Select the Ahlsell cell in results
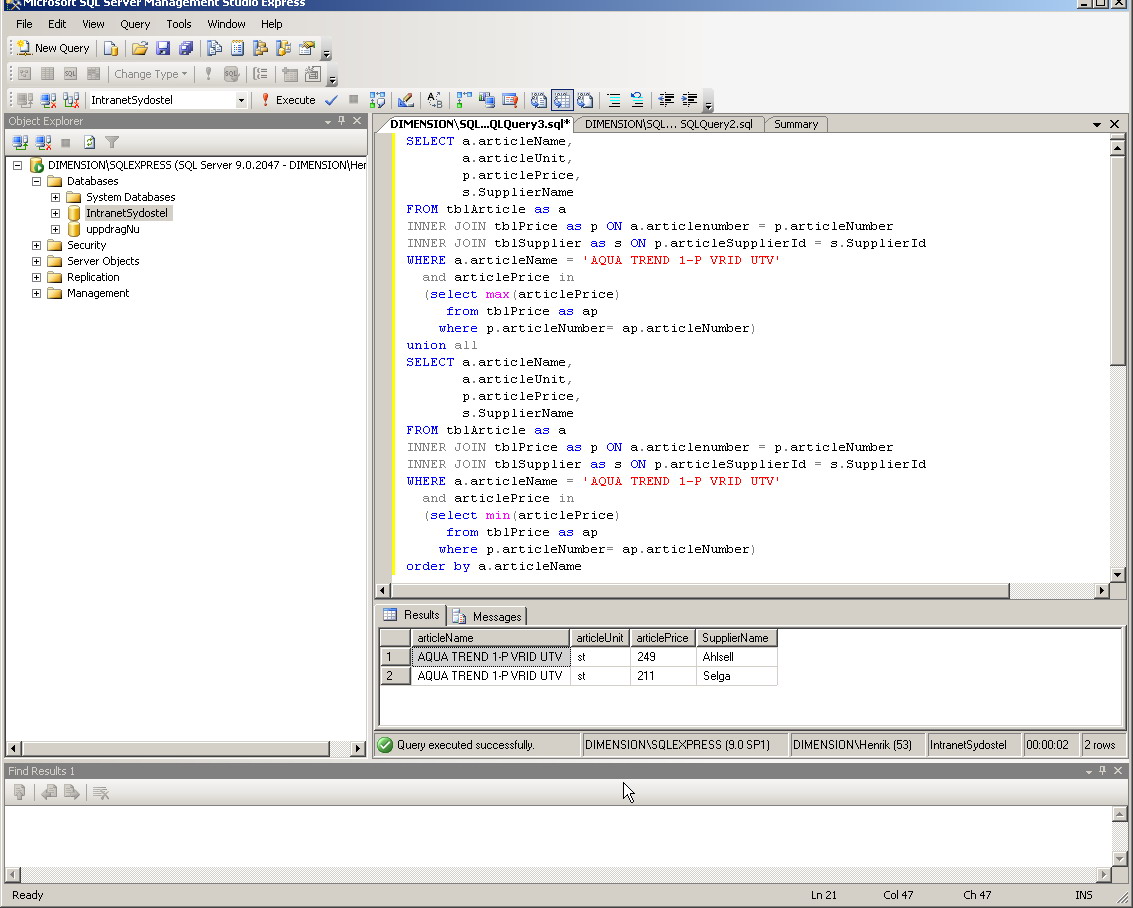The image size is (1133, 908). [736, 657]
